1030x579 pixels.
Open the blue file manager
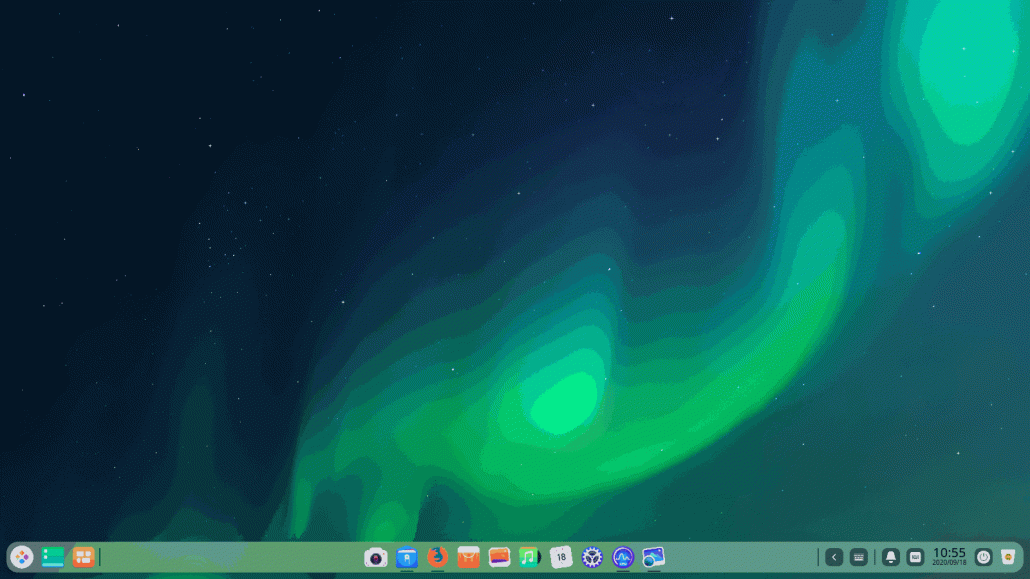(406, 558)
